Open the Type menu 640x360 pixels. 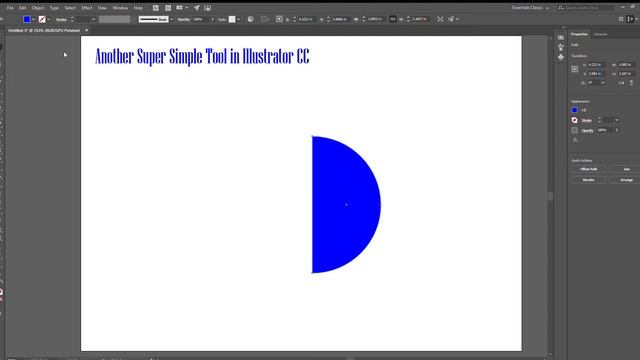(54, 8)
